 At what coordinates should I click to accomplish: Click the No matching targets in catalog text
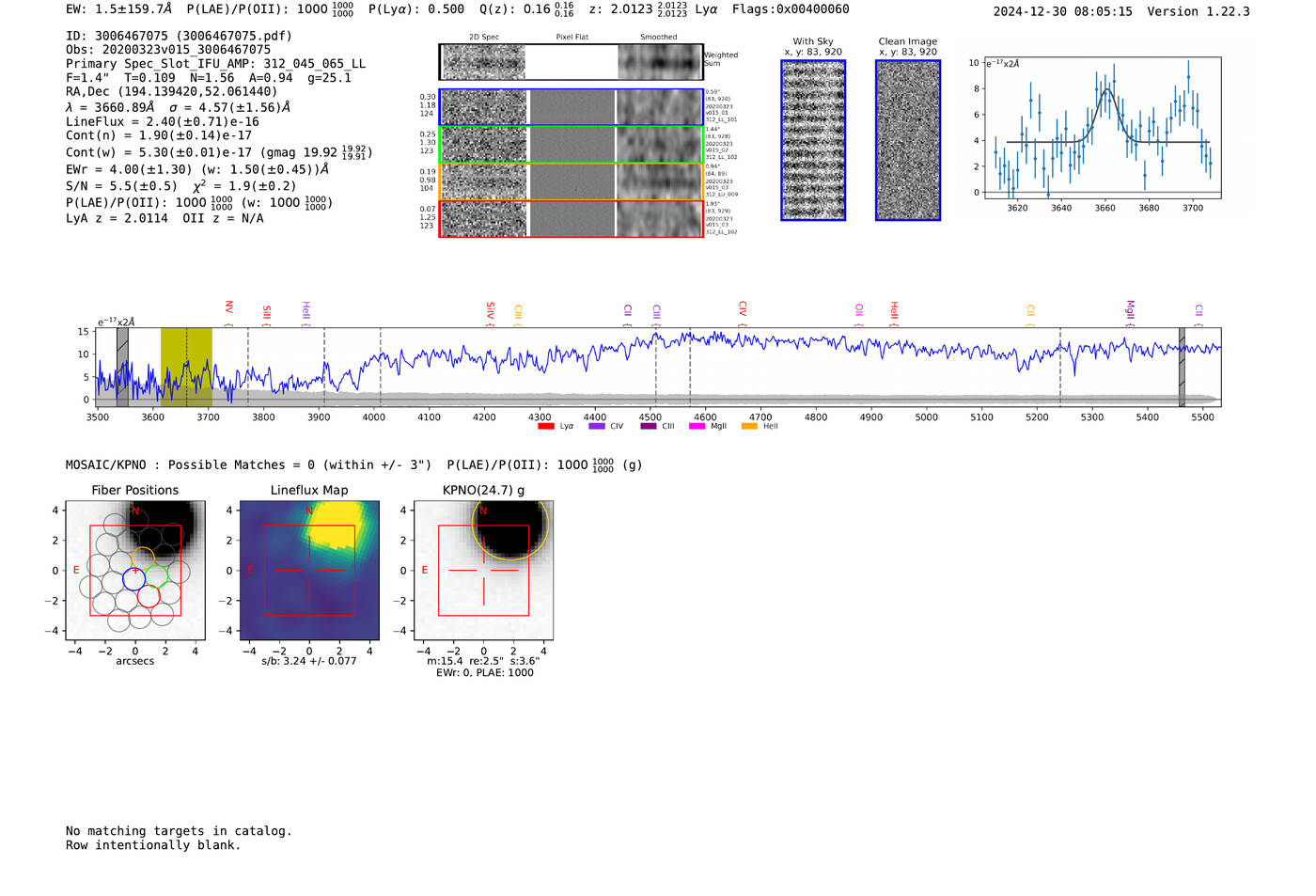coord(179,831)
